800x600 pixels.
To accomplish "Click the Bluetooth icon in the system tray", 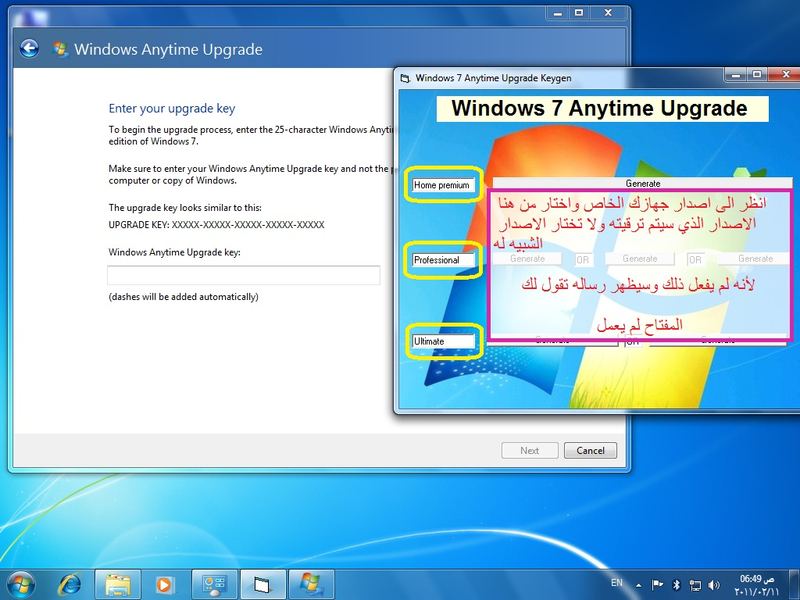I will 676,584.
